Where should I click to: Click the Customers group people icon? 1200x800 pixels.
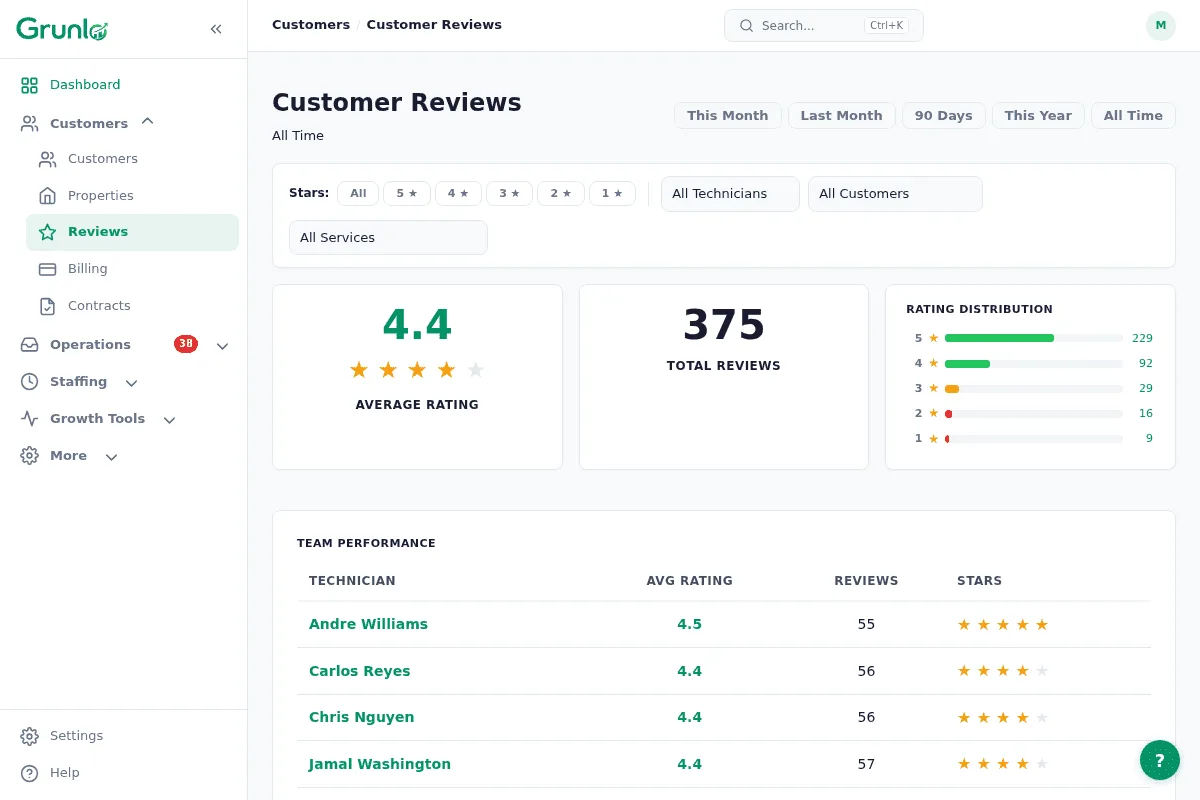click(30, 124)
